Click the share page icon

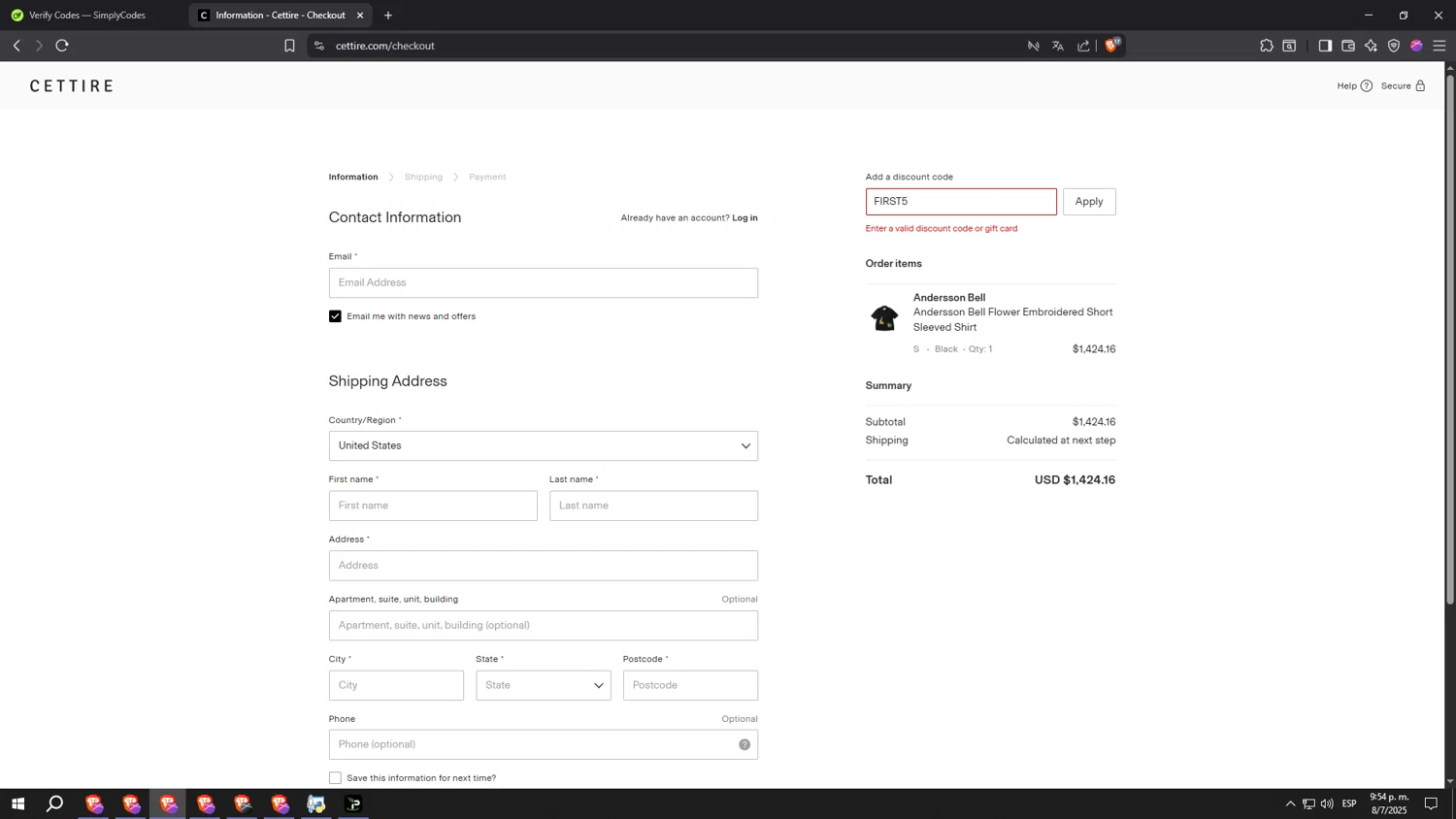[1083, 46]
